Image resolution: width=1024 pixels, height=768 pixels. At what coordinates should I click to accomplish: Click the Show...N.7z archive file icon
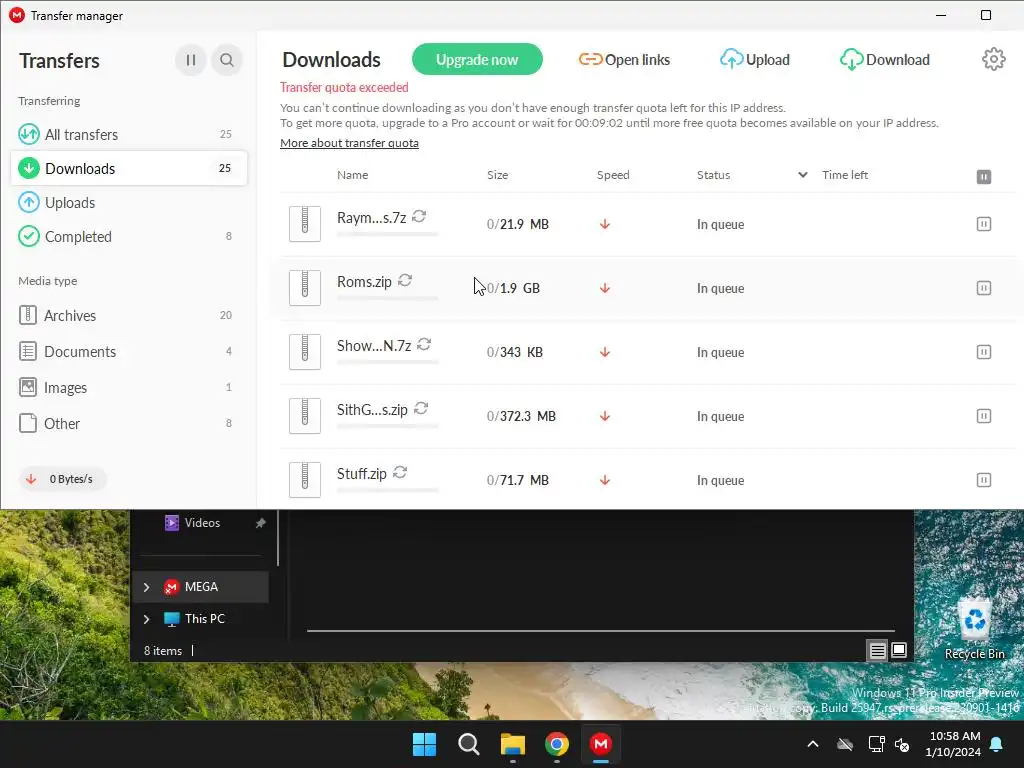tap(305, 352)
